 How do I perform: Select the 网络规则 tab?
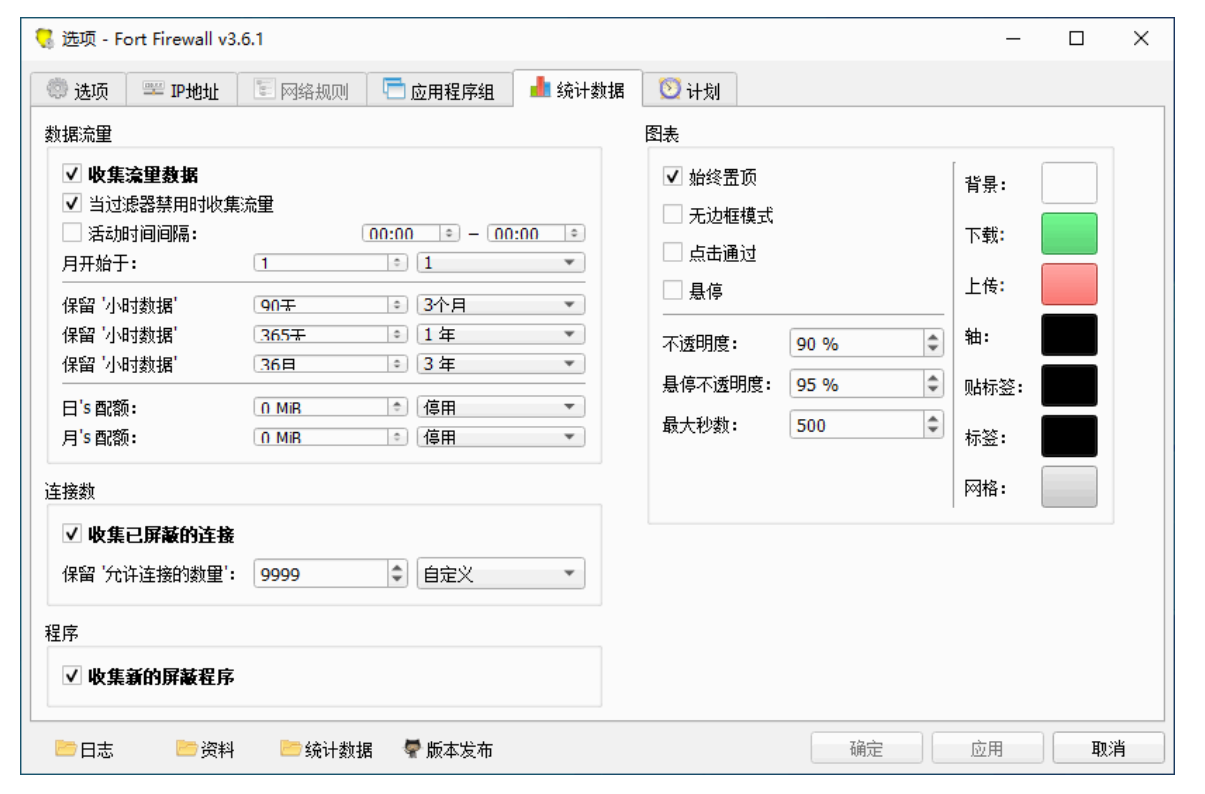[x=300, y=90]
